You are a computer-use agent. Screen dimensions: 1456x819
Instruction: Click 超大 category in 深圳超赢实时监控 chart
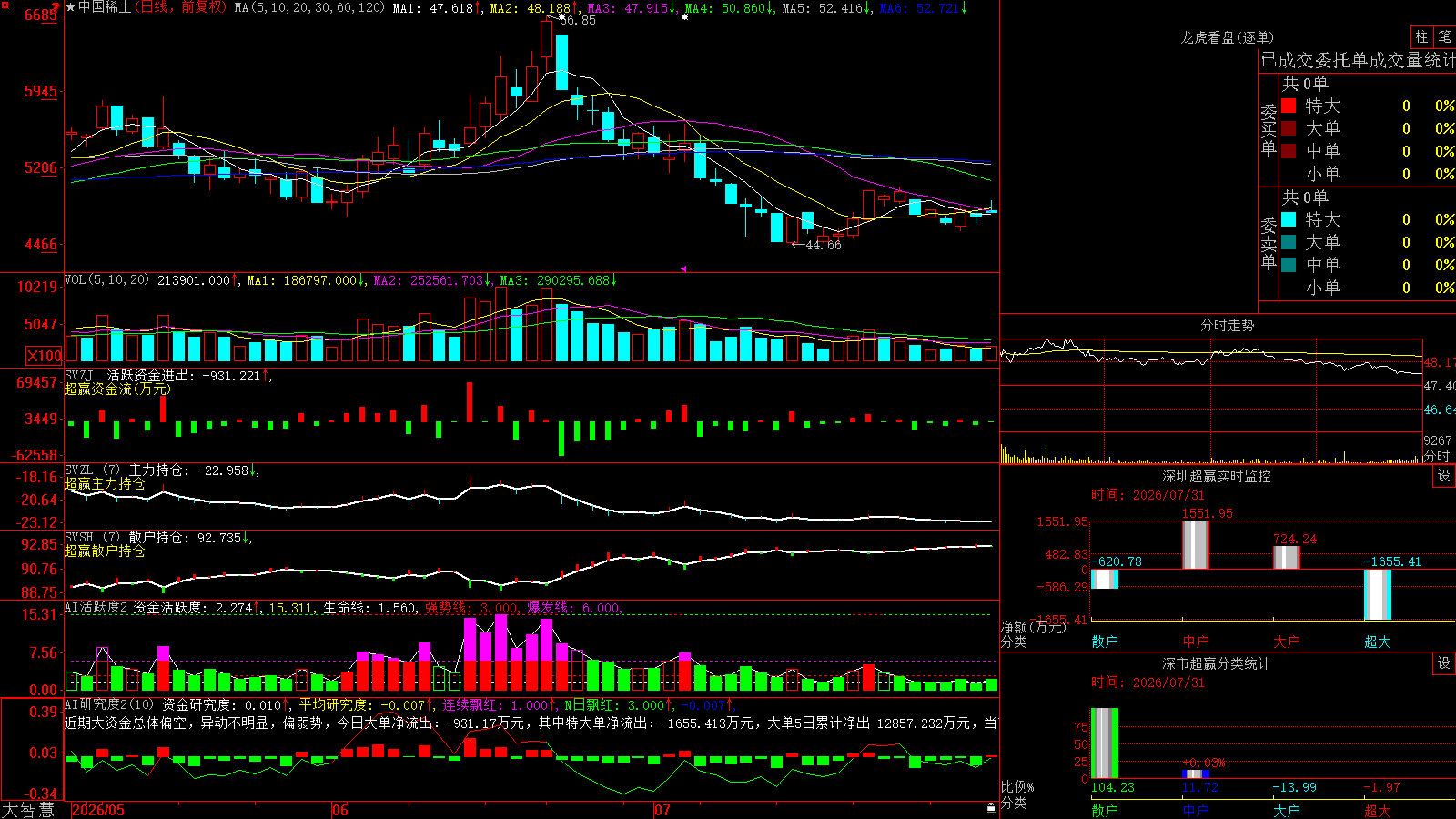(1378, 642)
